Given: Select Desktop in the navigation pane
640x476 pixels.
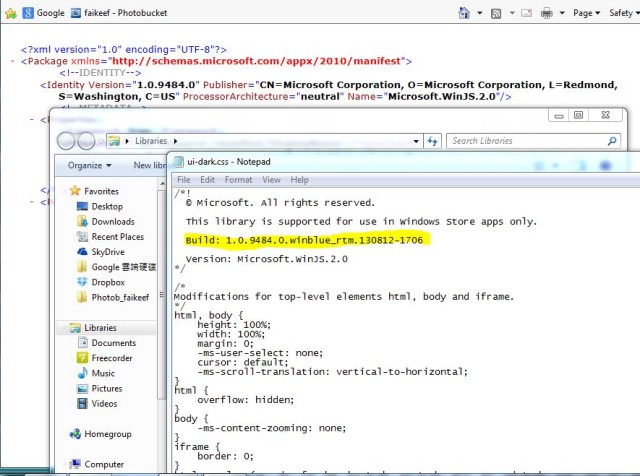Looking at the screenshot, I should [107, 207].
